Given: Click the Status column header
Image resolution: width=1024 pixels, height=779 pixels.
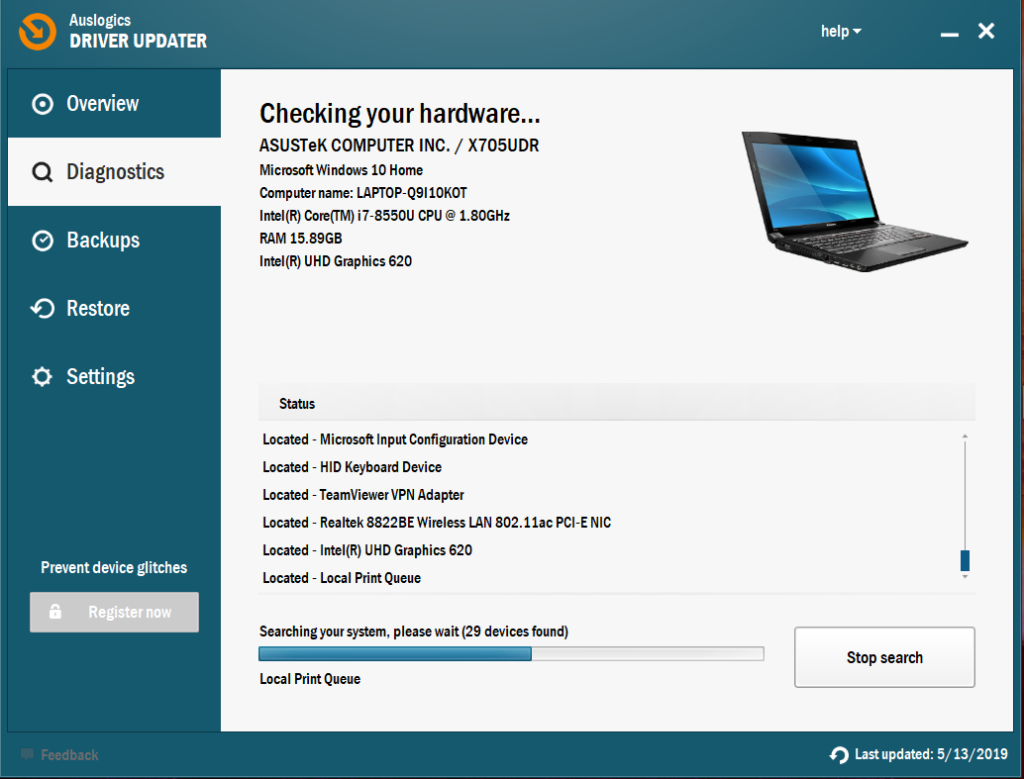Looking at the screenshot, I should click(x=296, y=404).
